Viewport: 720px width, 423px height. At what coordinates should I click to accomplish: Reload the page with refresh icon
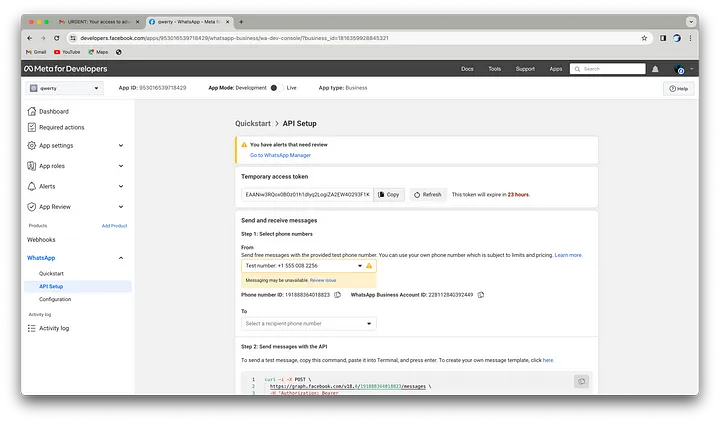click(x=56, y=38)
